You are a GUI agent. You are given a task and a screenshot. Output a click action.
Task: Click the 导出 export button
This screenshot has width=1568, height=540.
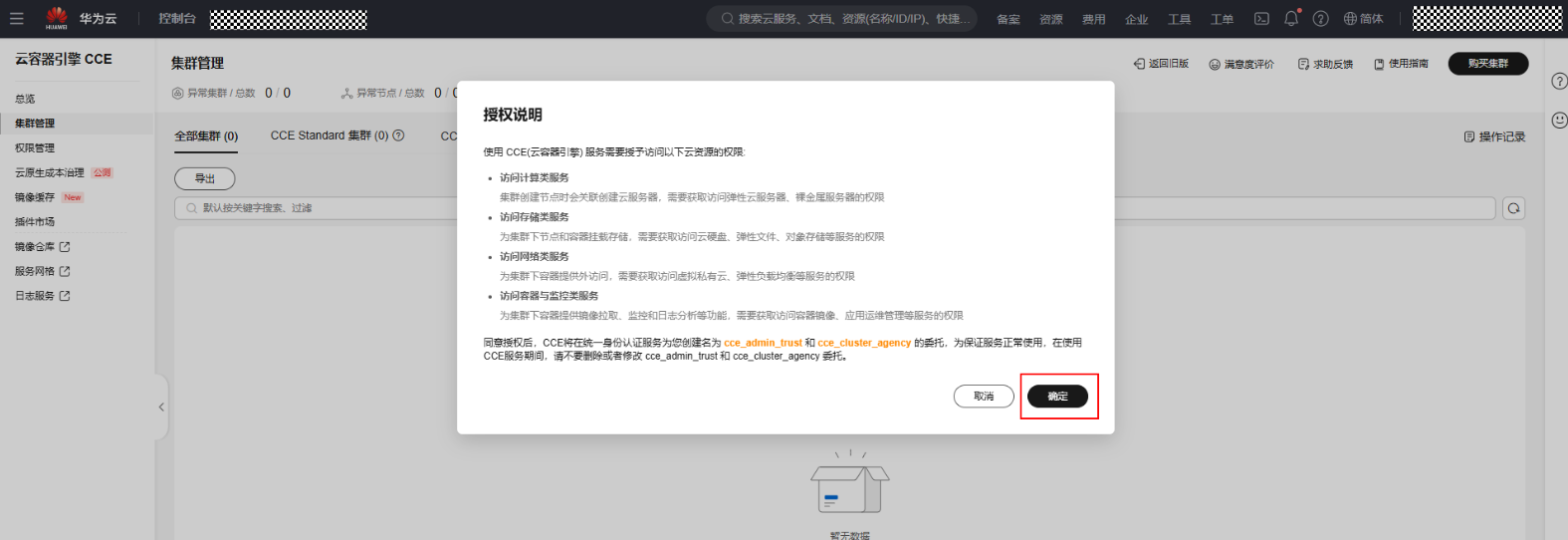205,178
